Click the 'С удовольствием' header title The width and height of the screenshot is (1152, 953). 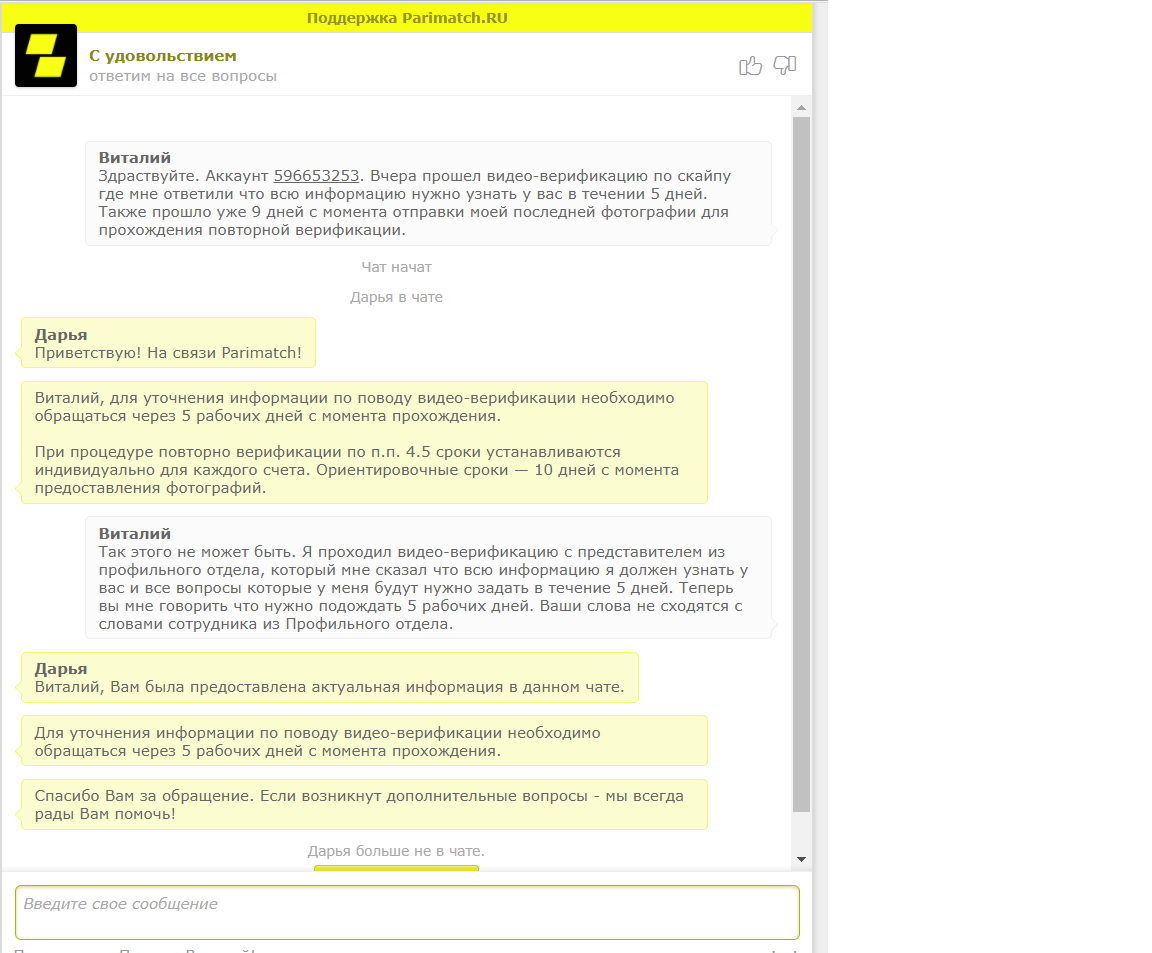pos(163,56)
